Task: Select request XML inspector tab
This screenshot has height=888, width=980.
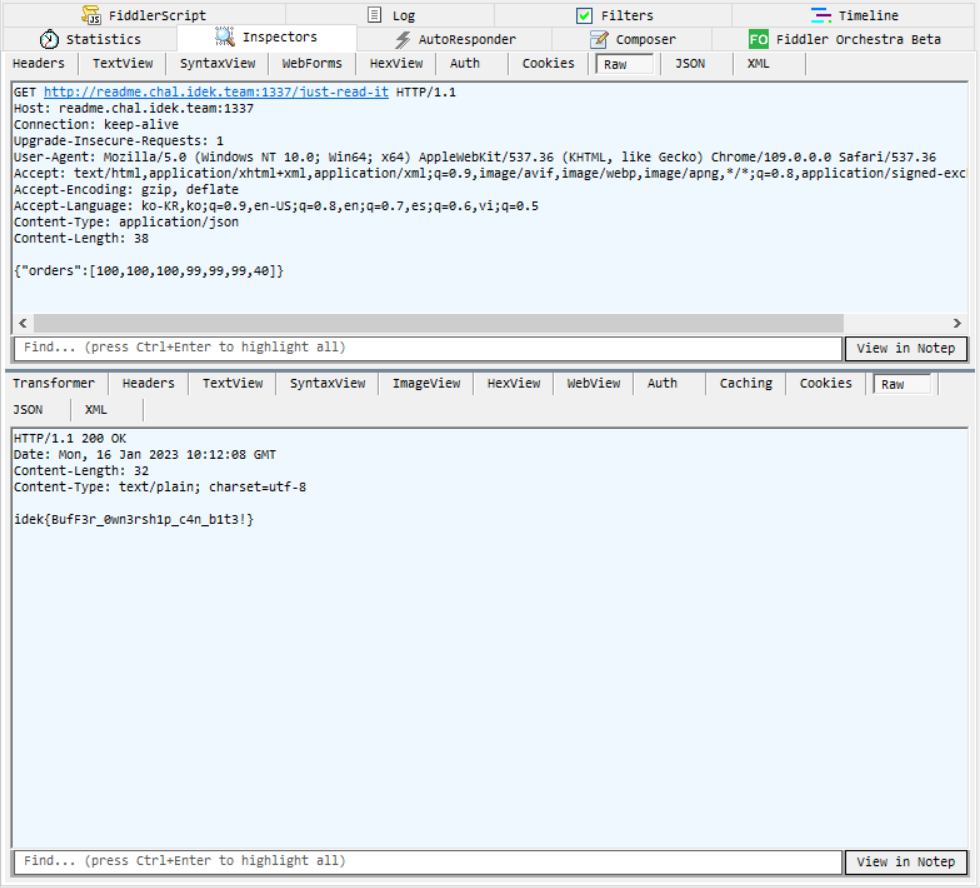Action: pyautogui.click(x=758, y=64)
